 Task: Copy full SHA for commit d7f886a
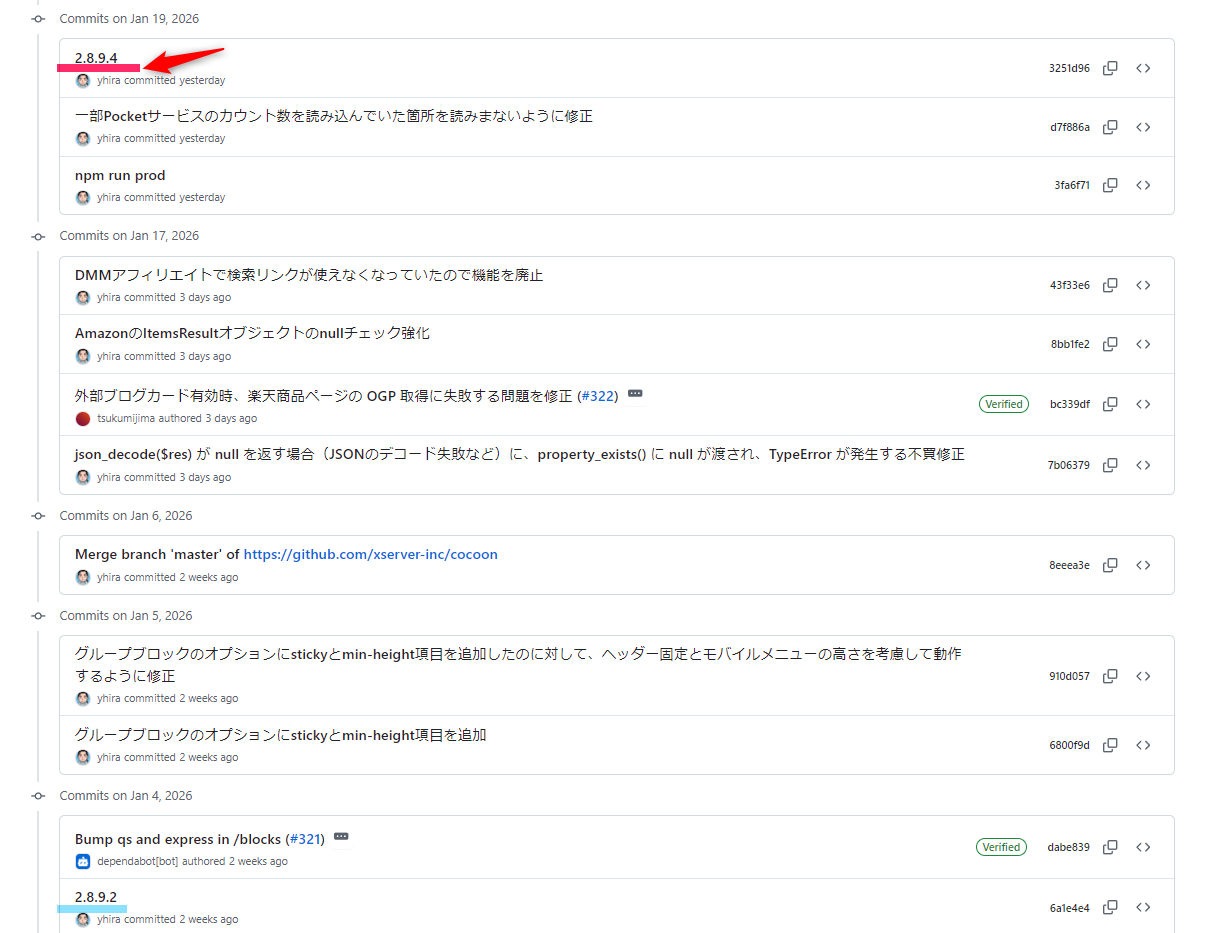1110,127
